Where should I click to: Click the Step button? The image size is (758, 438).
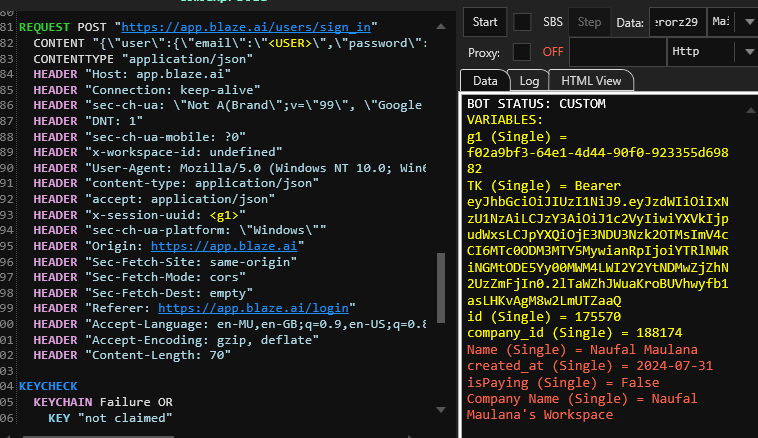tap(589, 22)
